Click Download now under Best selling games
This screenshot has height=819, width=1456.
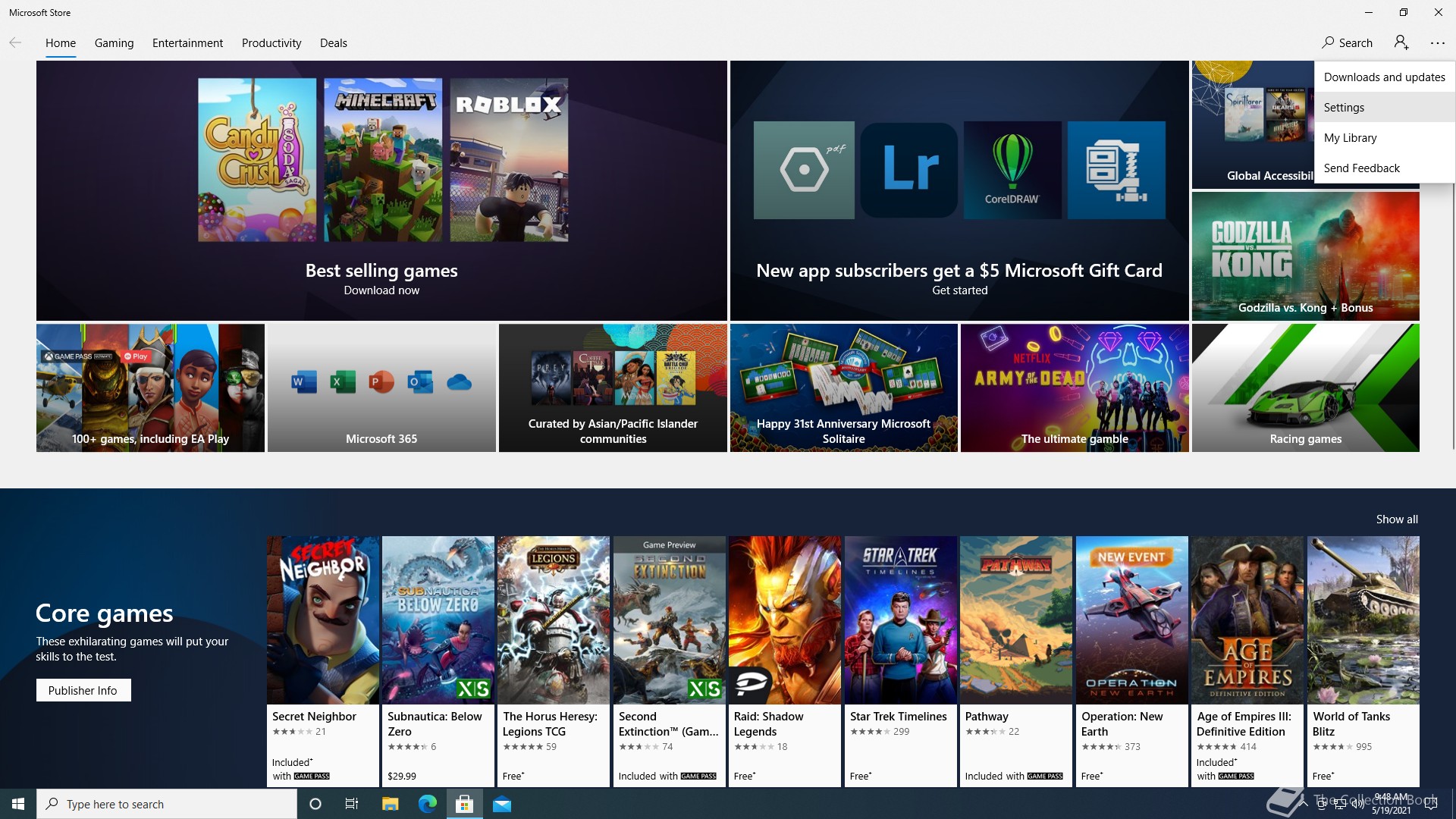(x=381, y=290)
